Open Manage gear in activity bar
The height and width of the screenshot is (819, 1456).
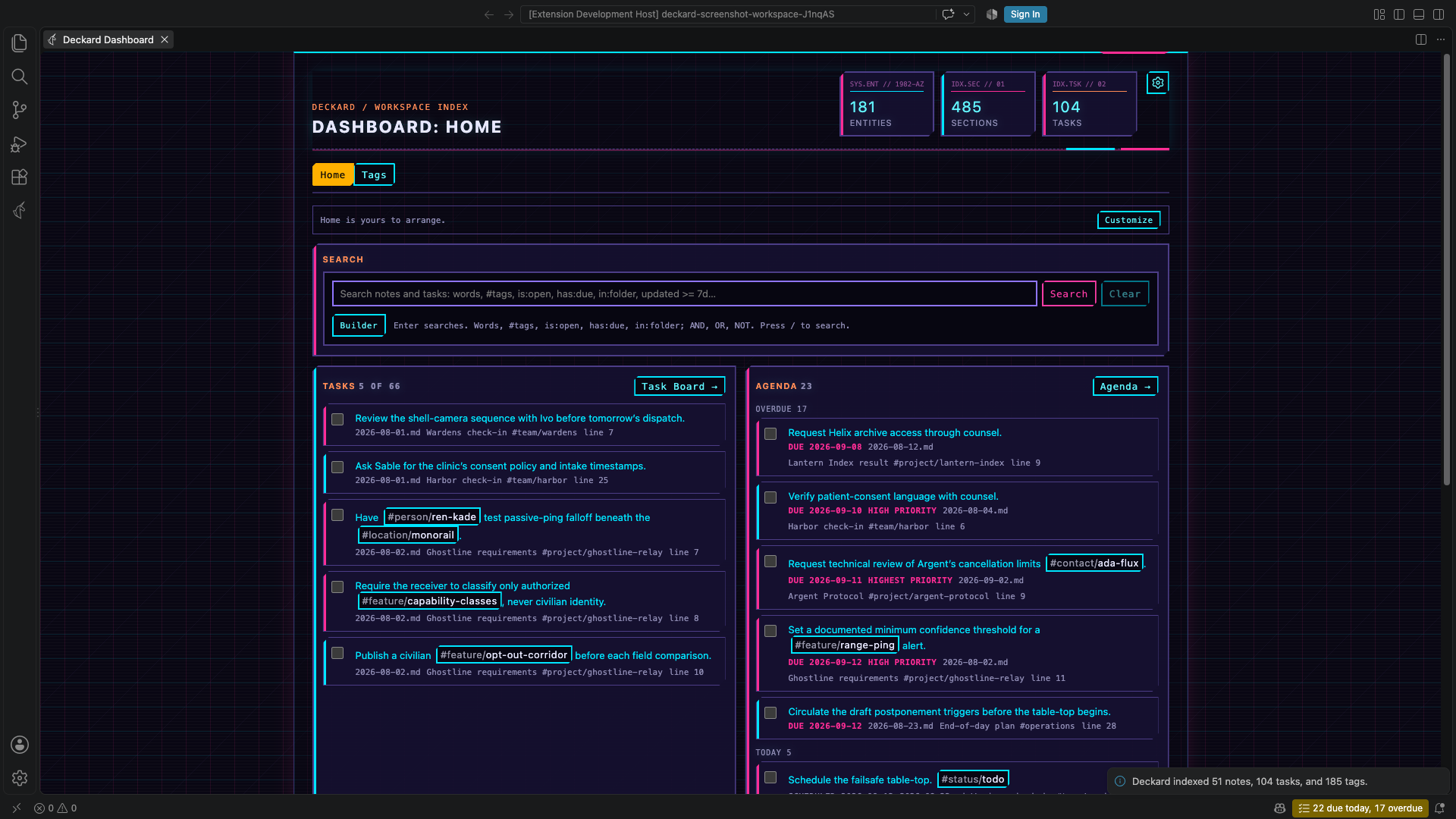pyautogui.click(x=20, y=778)
